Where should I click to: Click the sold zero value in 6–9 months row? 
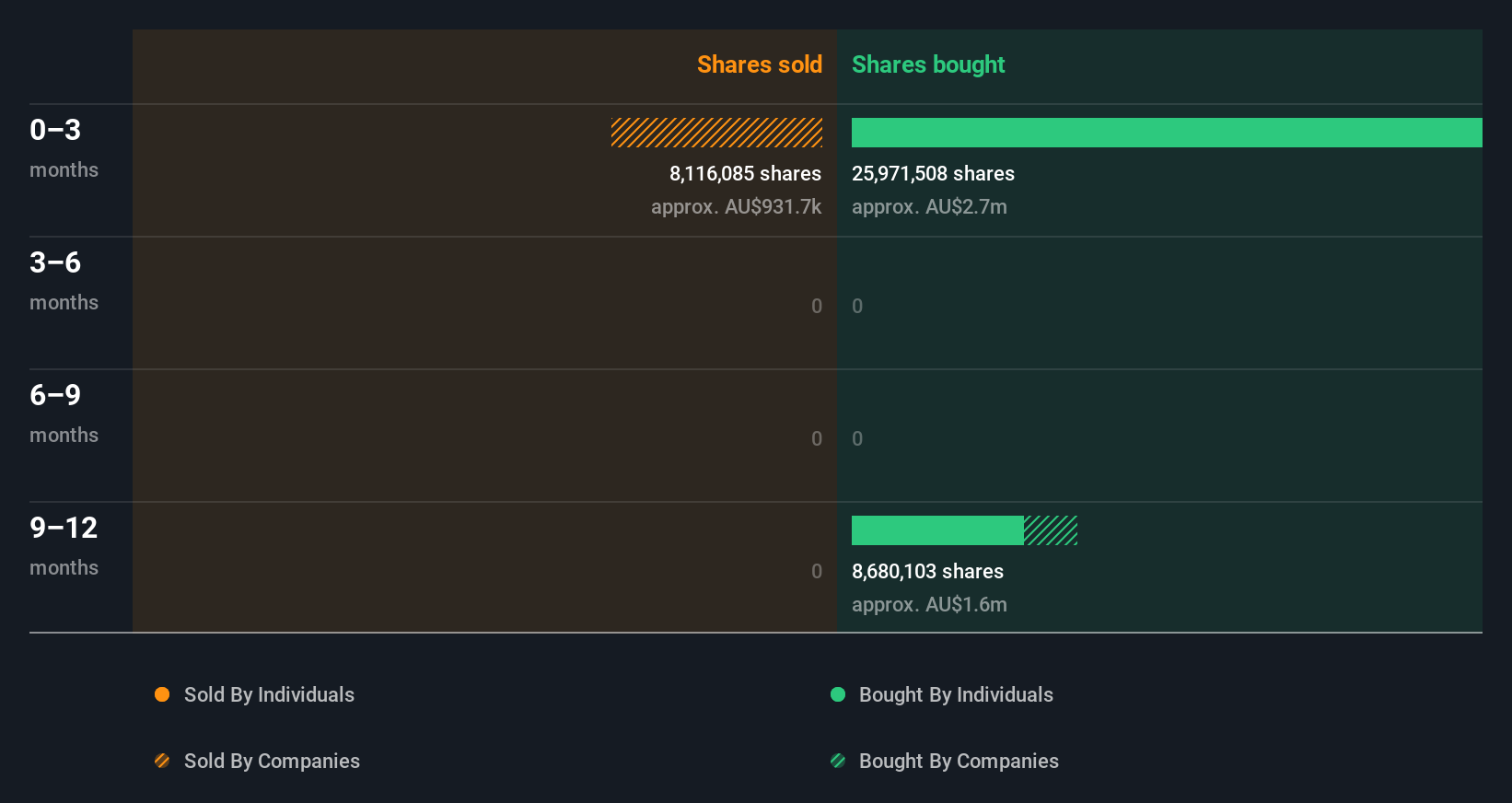tap(817, 438)
